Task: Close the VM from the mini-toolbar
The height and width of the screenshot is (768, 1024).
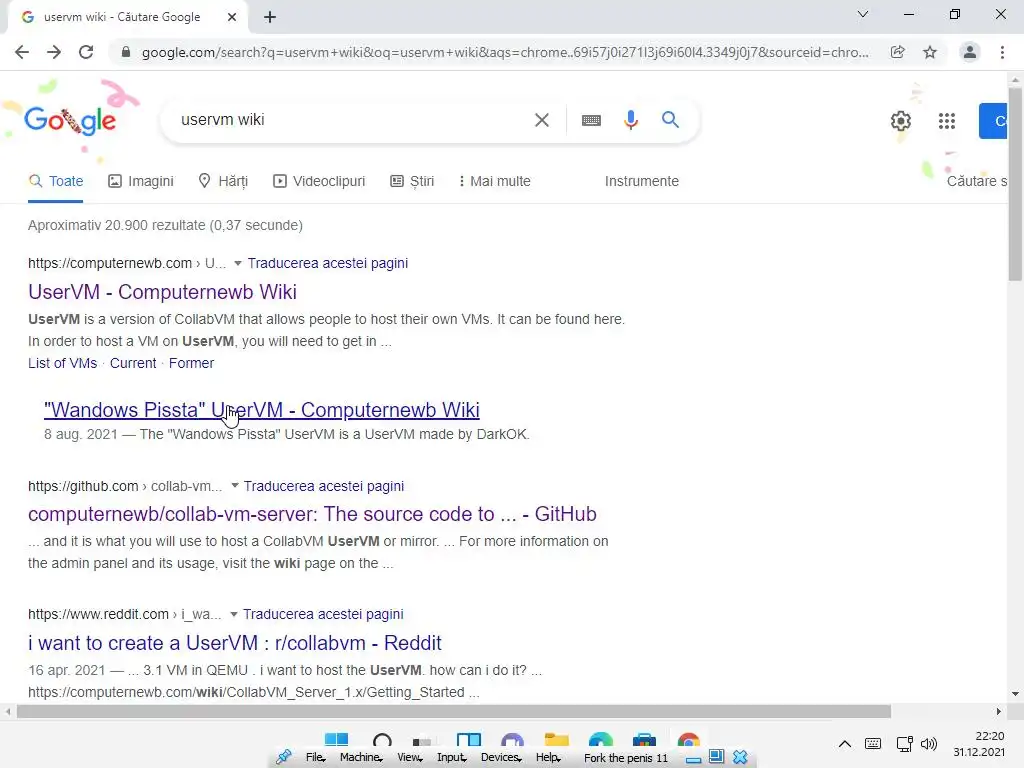Action: (x=740, y=758)
